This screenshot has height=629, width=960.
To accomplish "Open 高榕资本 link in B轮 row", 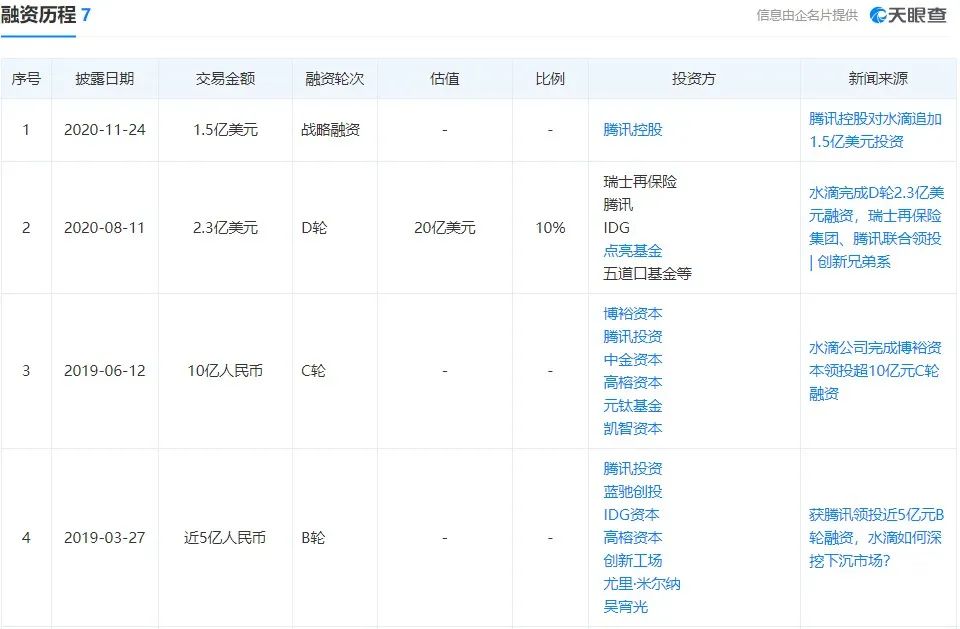I will (x=632, y=538).
